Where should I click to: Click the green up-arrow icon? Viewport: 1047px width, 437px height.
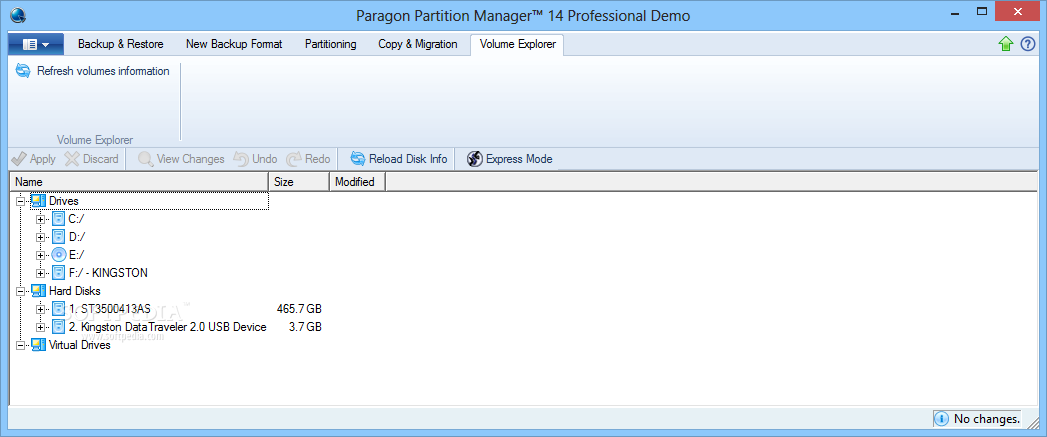pyautogui.click(x=1006, y=44)
